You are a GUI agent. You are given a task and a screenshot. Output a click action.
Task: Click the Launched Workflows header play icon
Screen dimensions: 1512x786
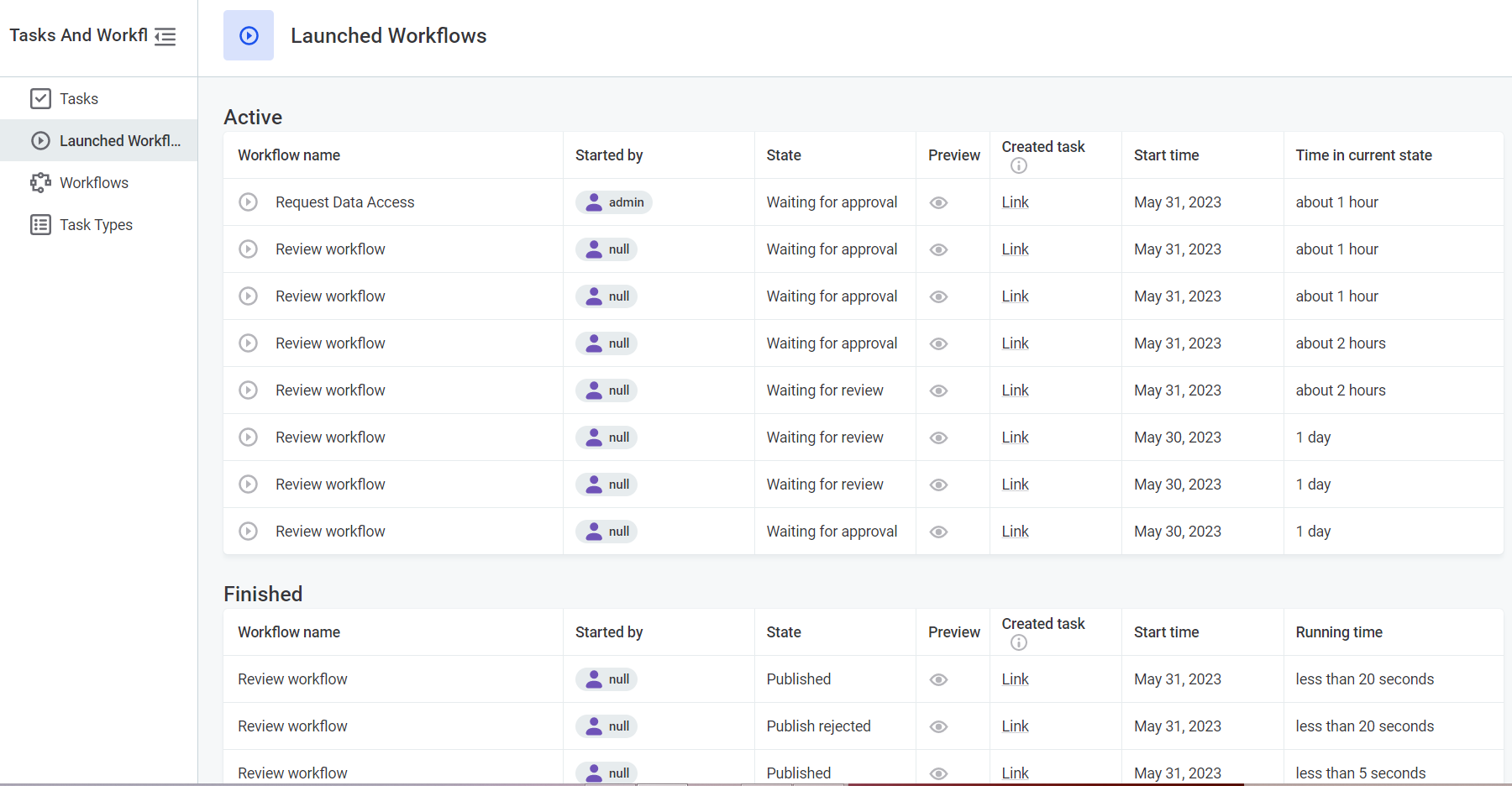(x=249, y=35)
